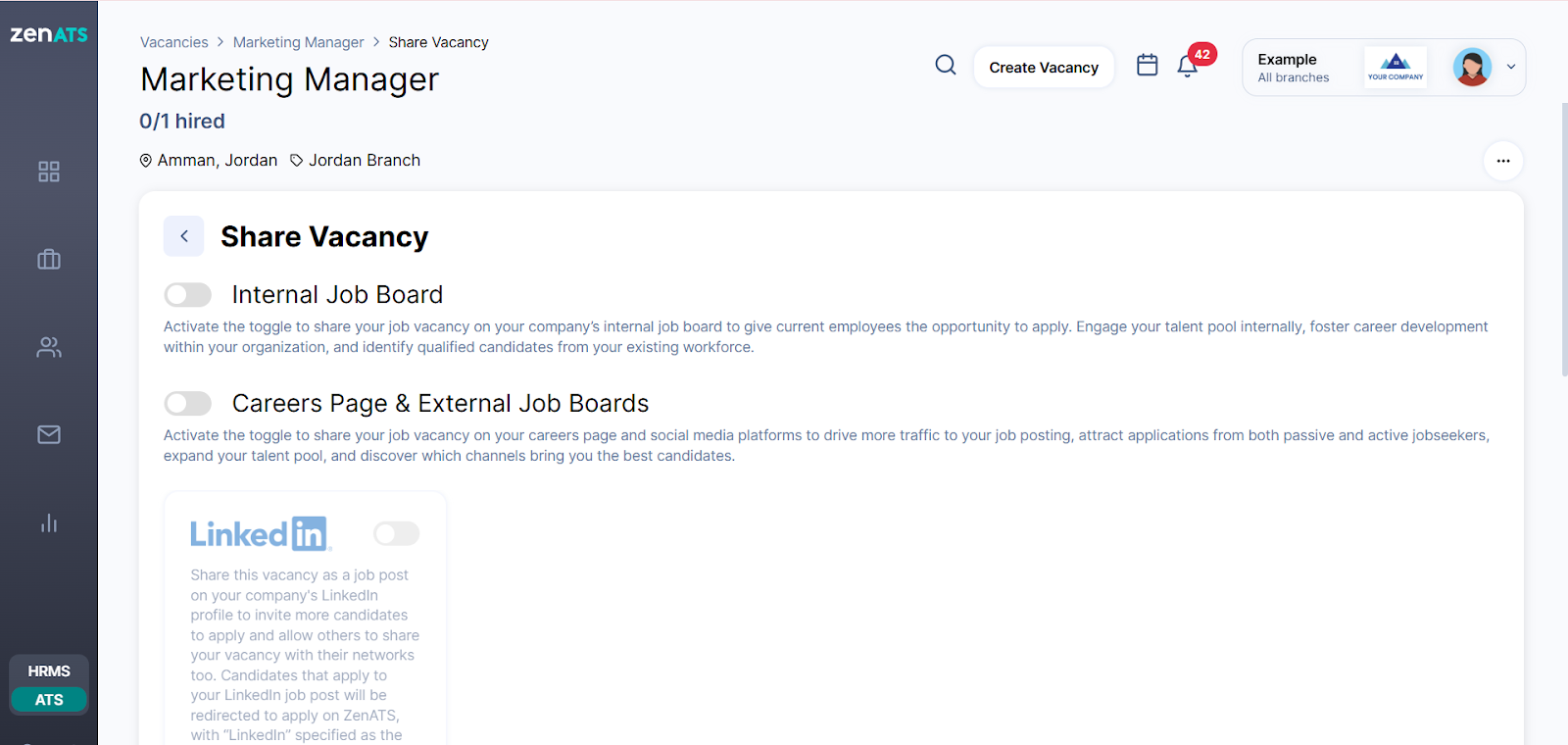Go back using the arrow beside Share Vacancy
The image size is (1568, 745).
point(184,236)
